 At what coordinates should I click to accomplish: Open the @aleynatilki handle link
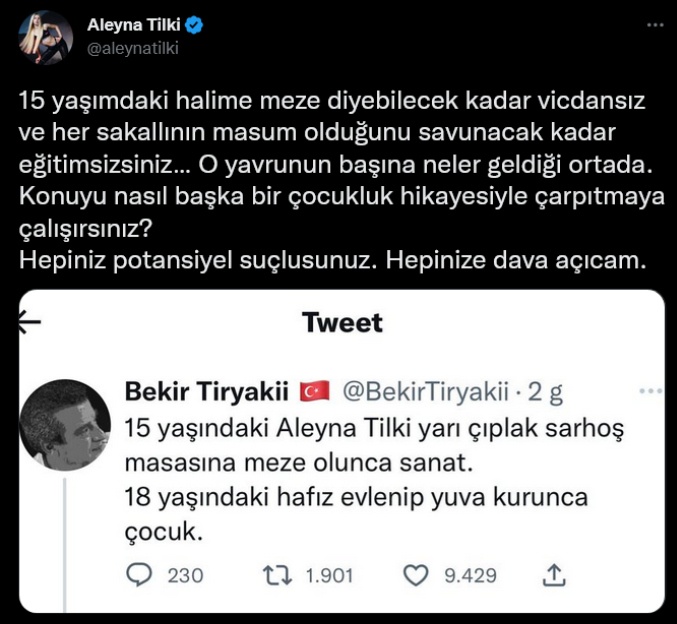[x=132, y=47]
